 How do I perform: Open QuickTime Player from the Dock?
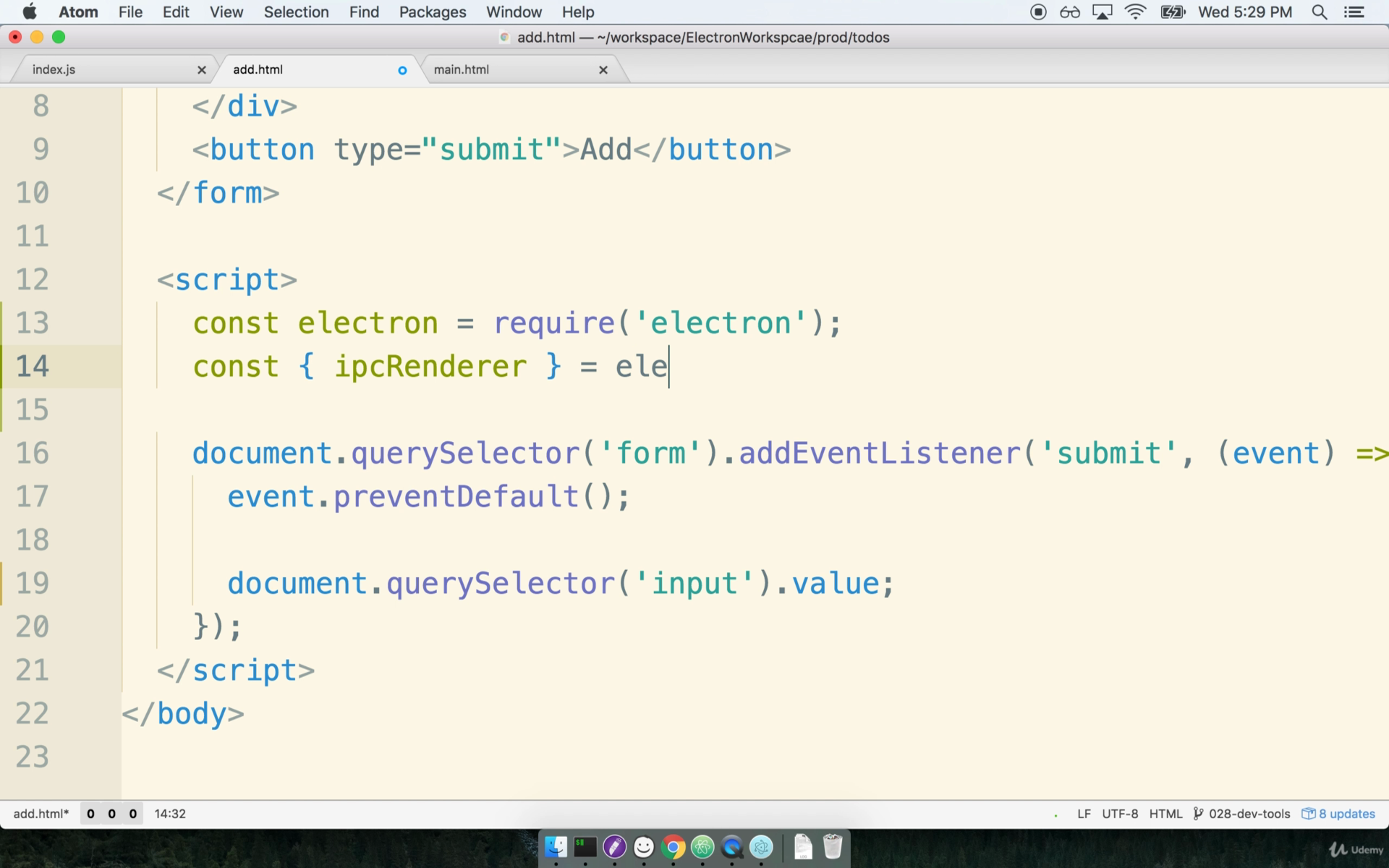pyautogui.click(x=731, y=846)
